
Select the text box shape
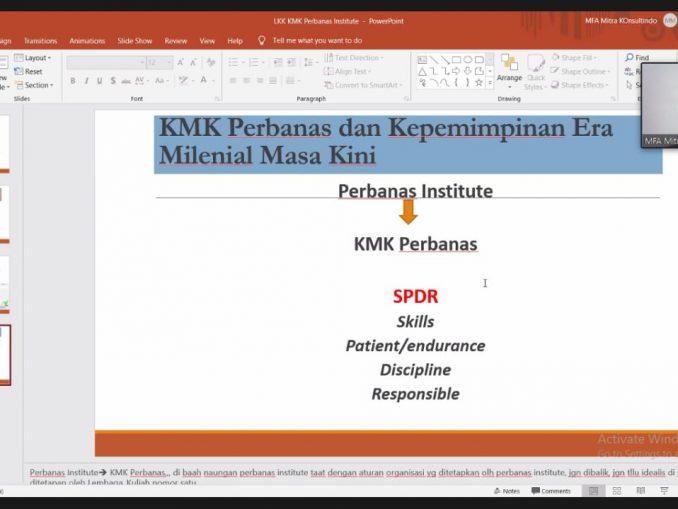(x=422, y=60)
